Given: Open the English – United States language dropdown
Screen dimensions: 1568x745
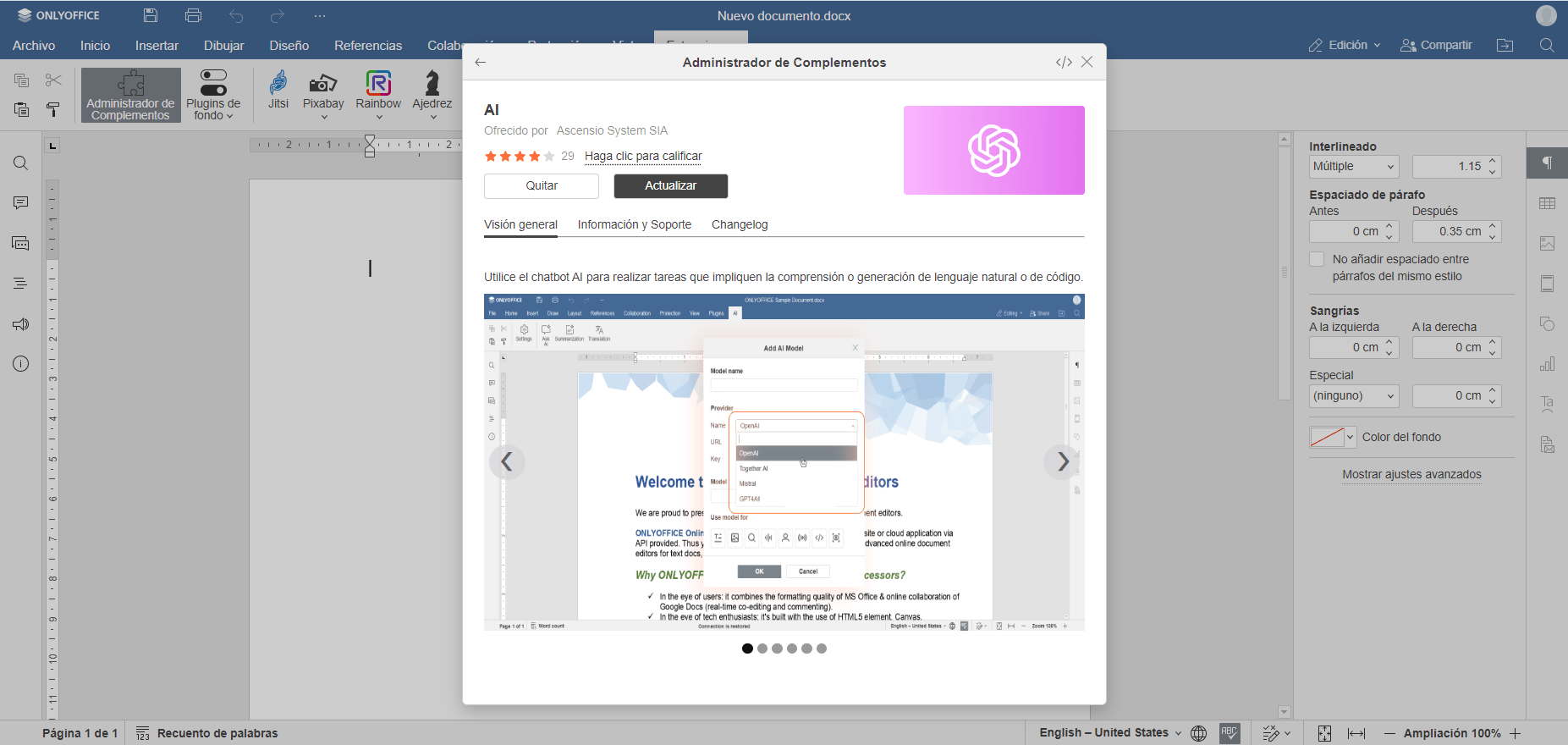Looking at the screenshot, I should tap(1110, 733).
